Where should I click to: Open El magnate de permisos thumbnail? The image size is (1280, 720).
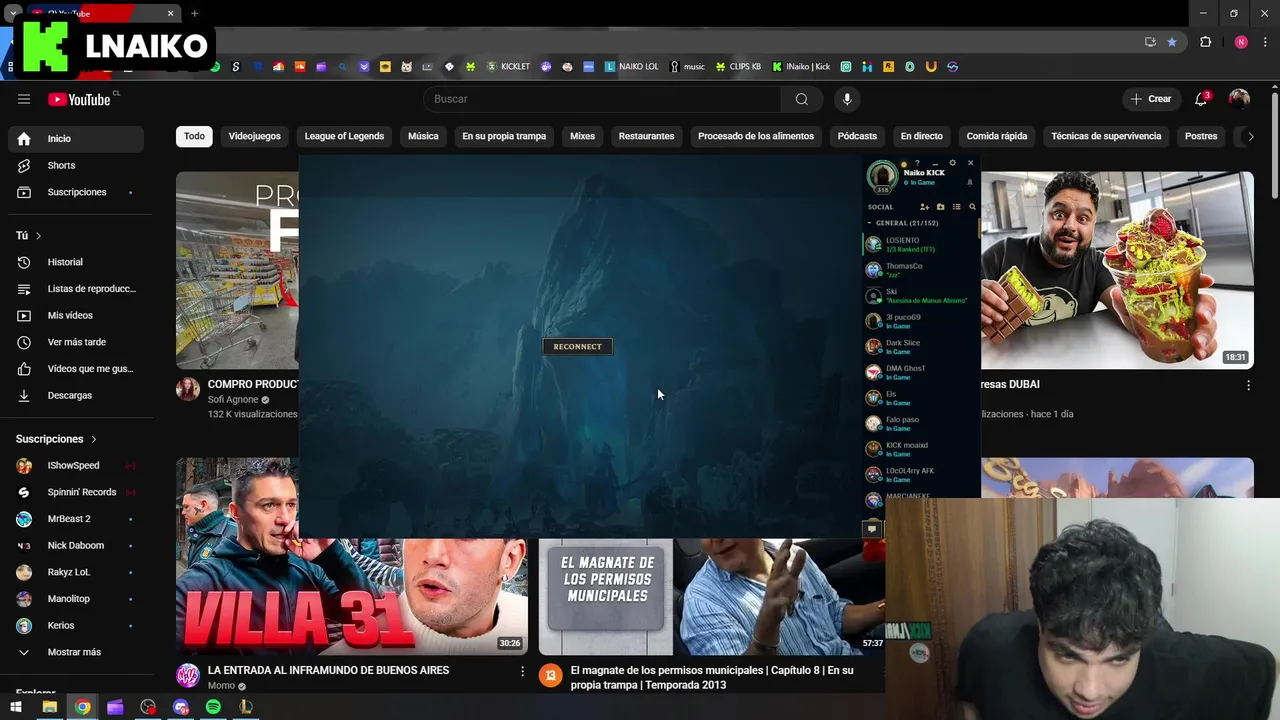(x=712, y=596)
